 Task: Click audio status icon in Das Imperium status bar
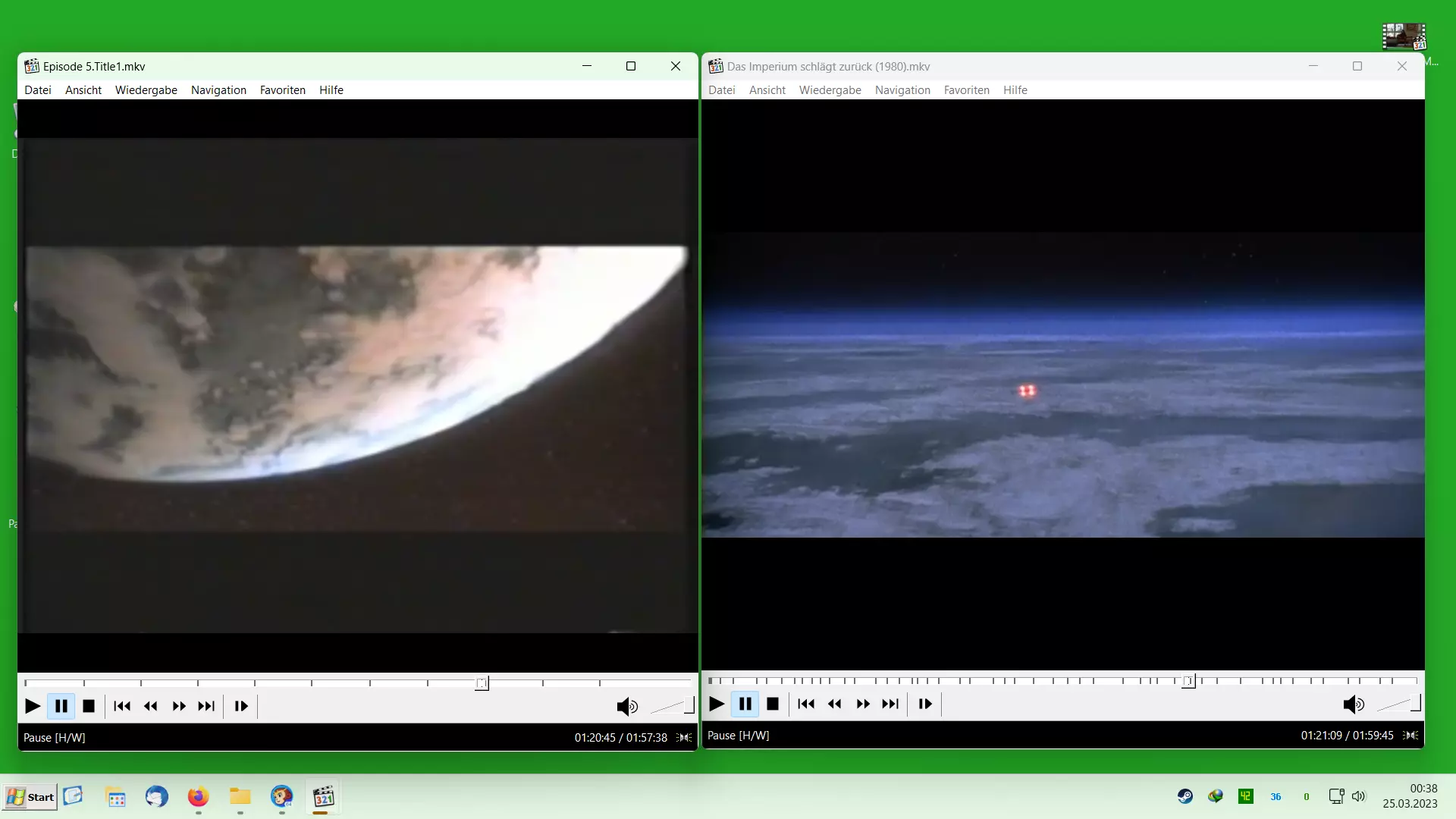tap(1410, 735)
